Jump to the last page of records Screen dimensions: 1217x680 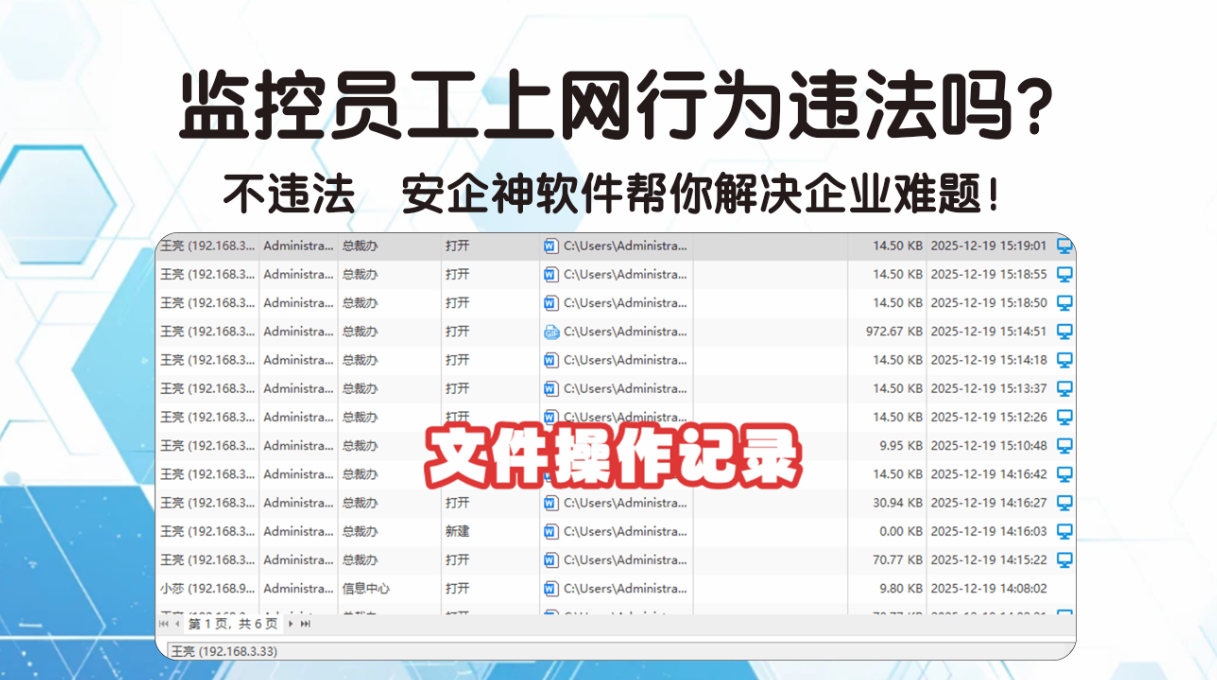305,624
